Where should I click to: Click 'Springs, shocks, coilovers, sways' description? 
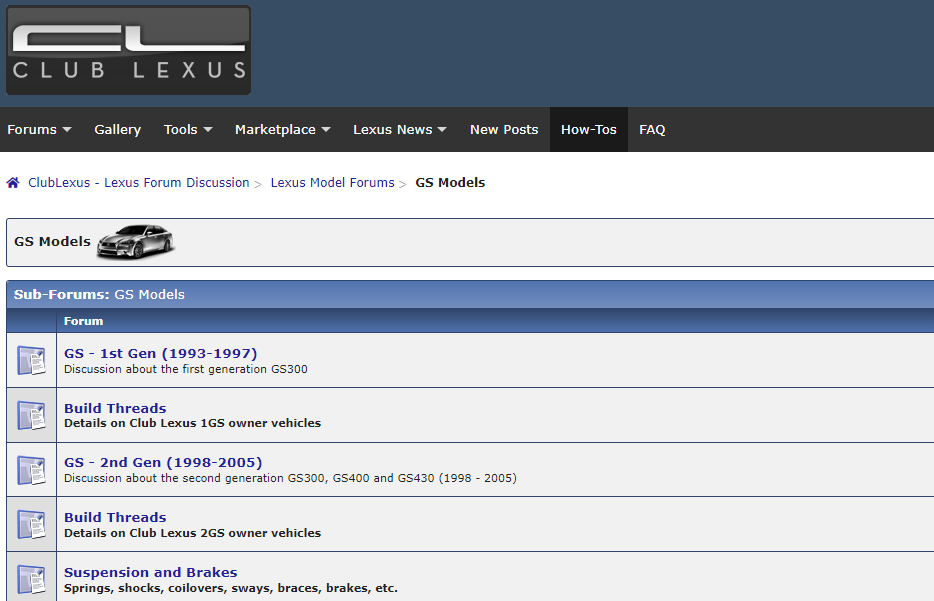point(231,588)
